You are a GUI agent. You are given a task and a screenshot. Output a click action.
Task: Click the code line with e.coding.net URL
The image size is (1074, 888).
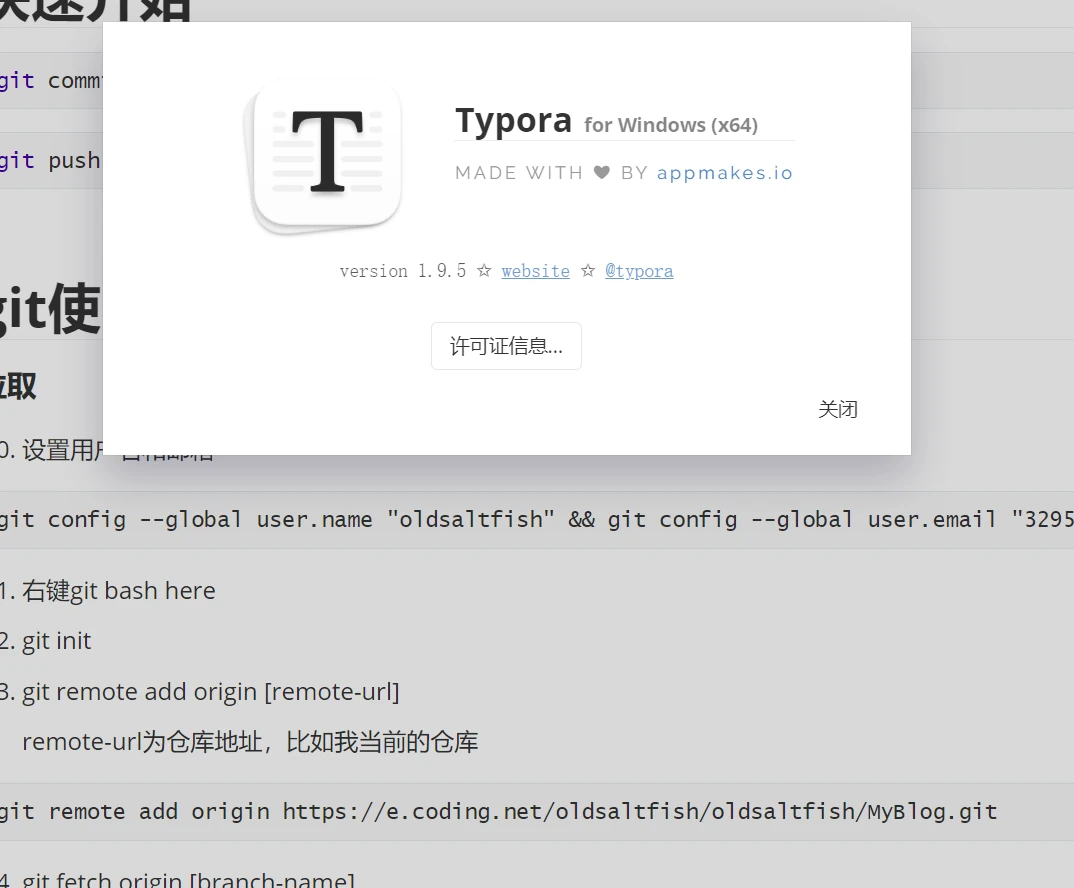pos(537,812)
